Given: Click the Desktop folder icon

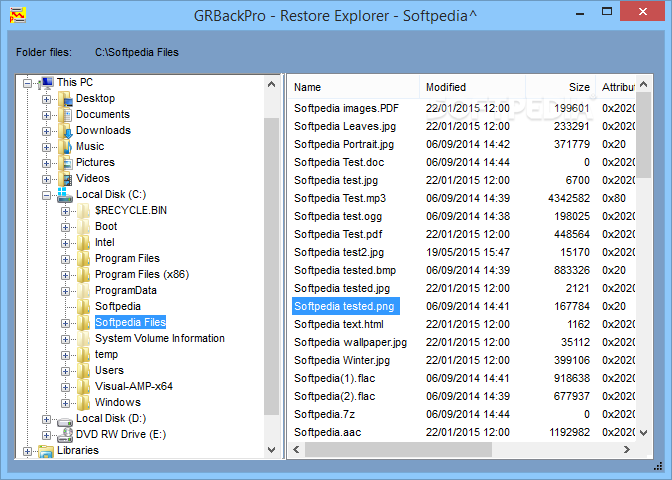Looking at the screenshot, I should 65,99.
